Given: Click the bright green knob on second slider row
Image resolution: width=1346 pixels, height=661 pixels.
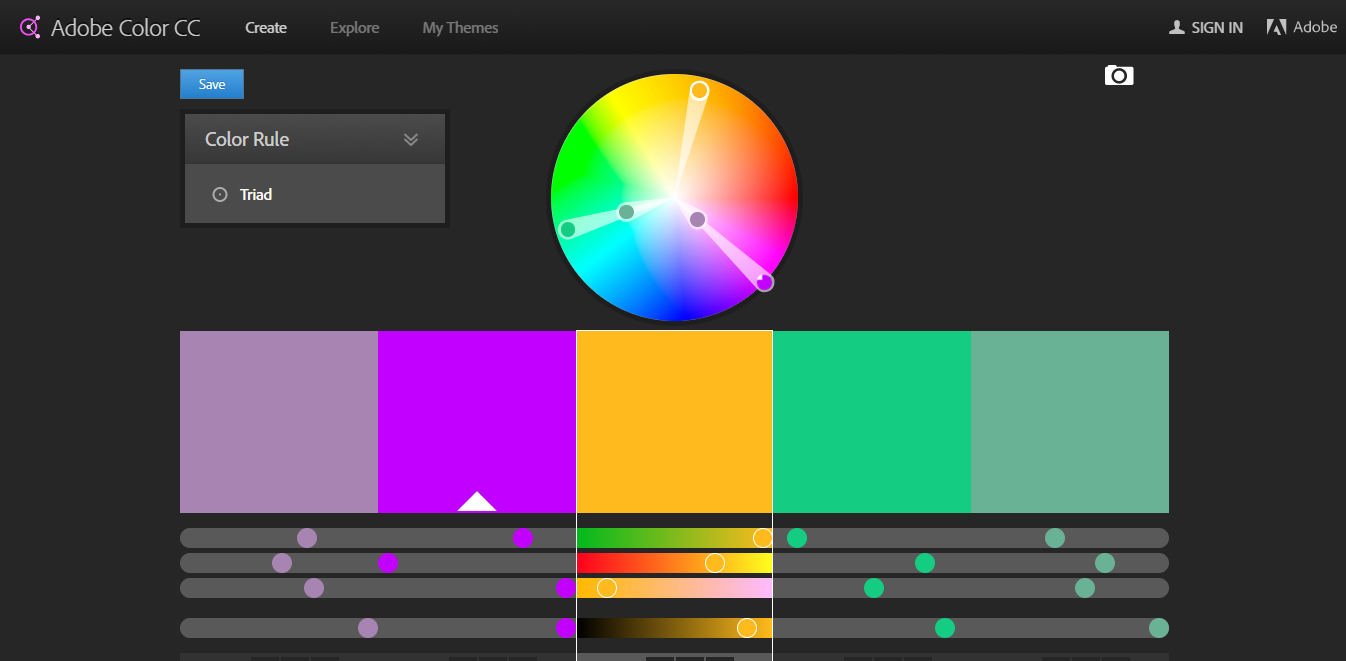Looking at the screenshot, I should click(x=925, y=563).
